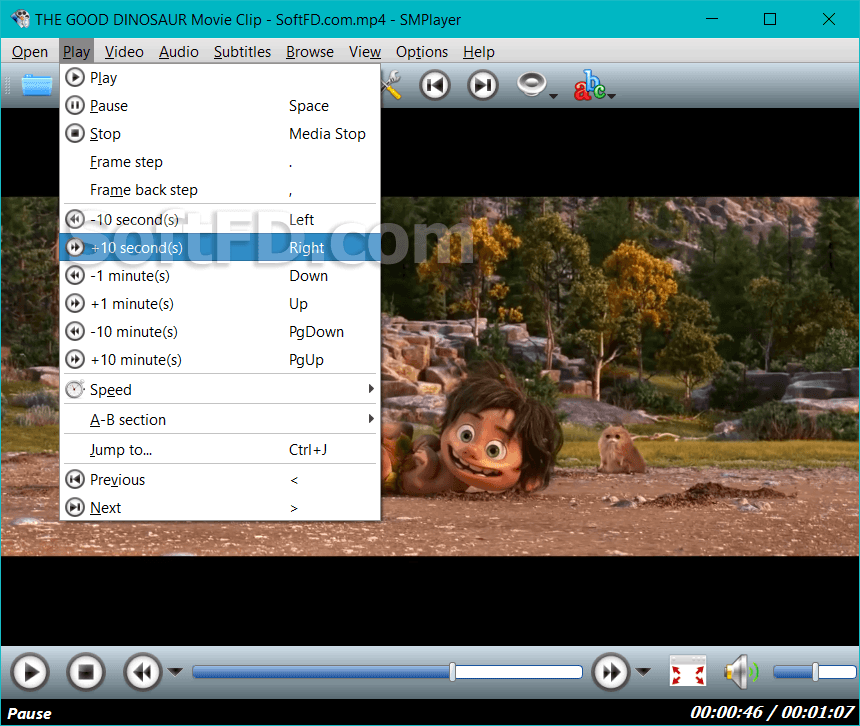Viewport: 860px width, 726px height.
Task: Select Frame back step menu entry
Action: point(220,190)
